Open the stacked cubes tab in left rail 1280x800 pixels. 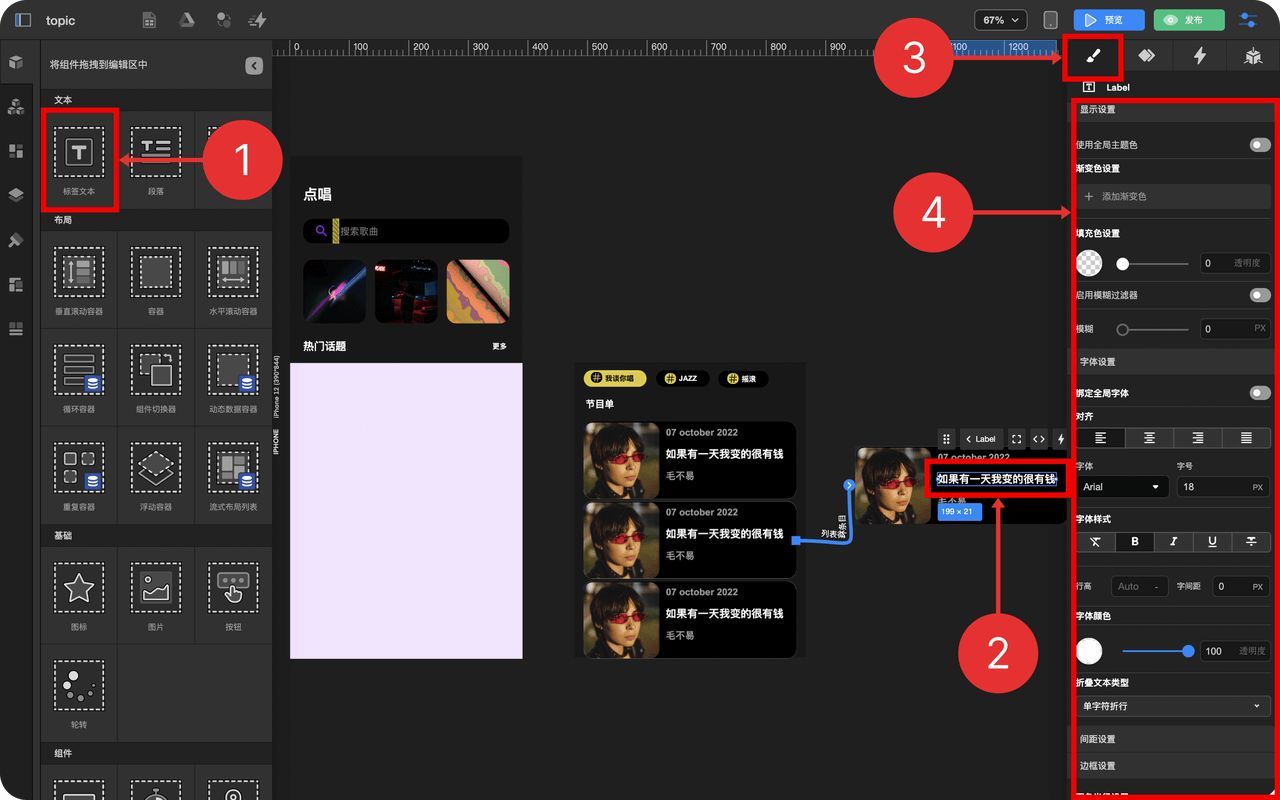click(16, 106)
